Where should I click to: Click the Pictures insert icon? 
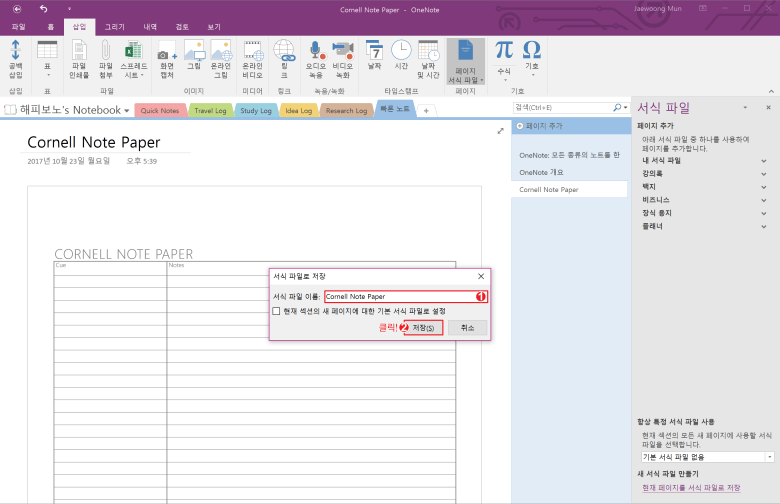click(194, 51)
